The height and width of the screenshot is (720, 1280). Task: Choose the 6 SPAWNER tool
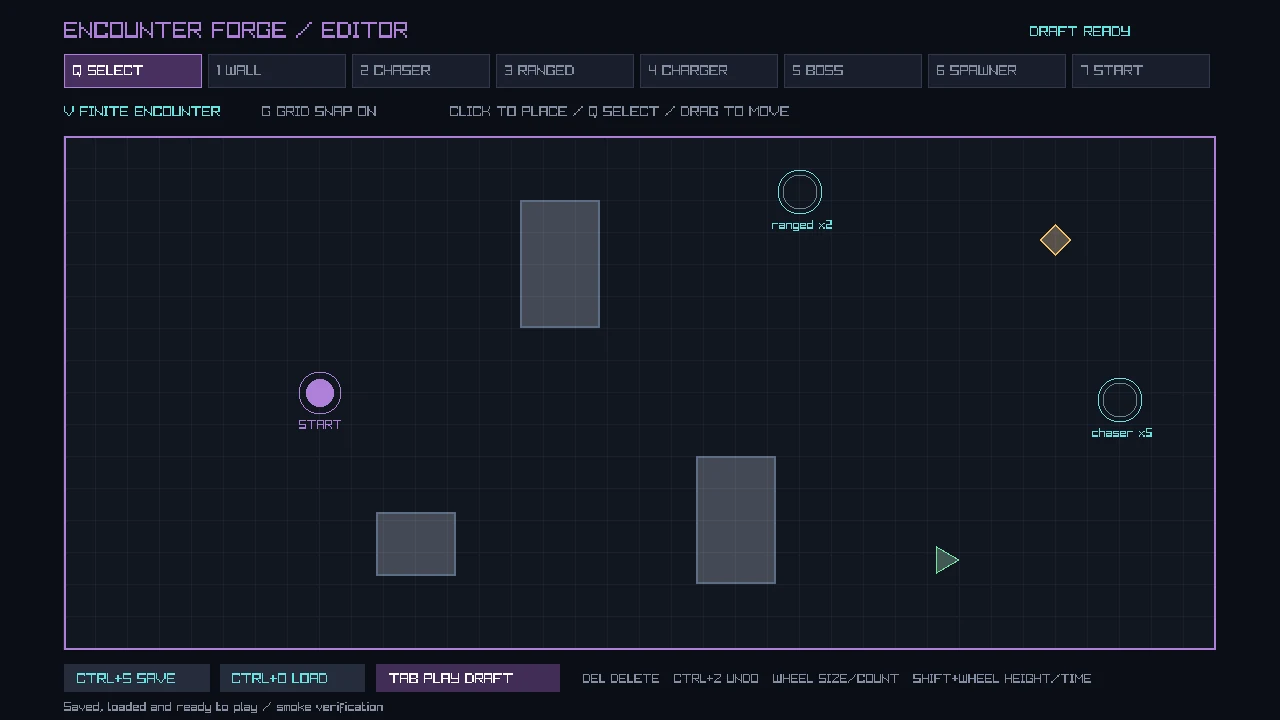pyautogui.click(x=997, y=71)
